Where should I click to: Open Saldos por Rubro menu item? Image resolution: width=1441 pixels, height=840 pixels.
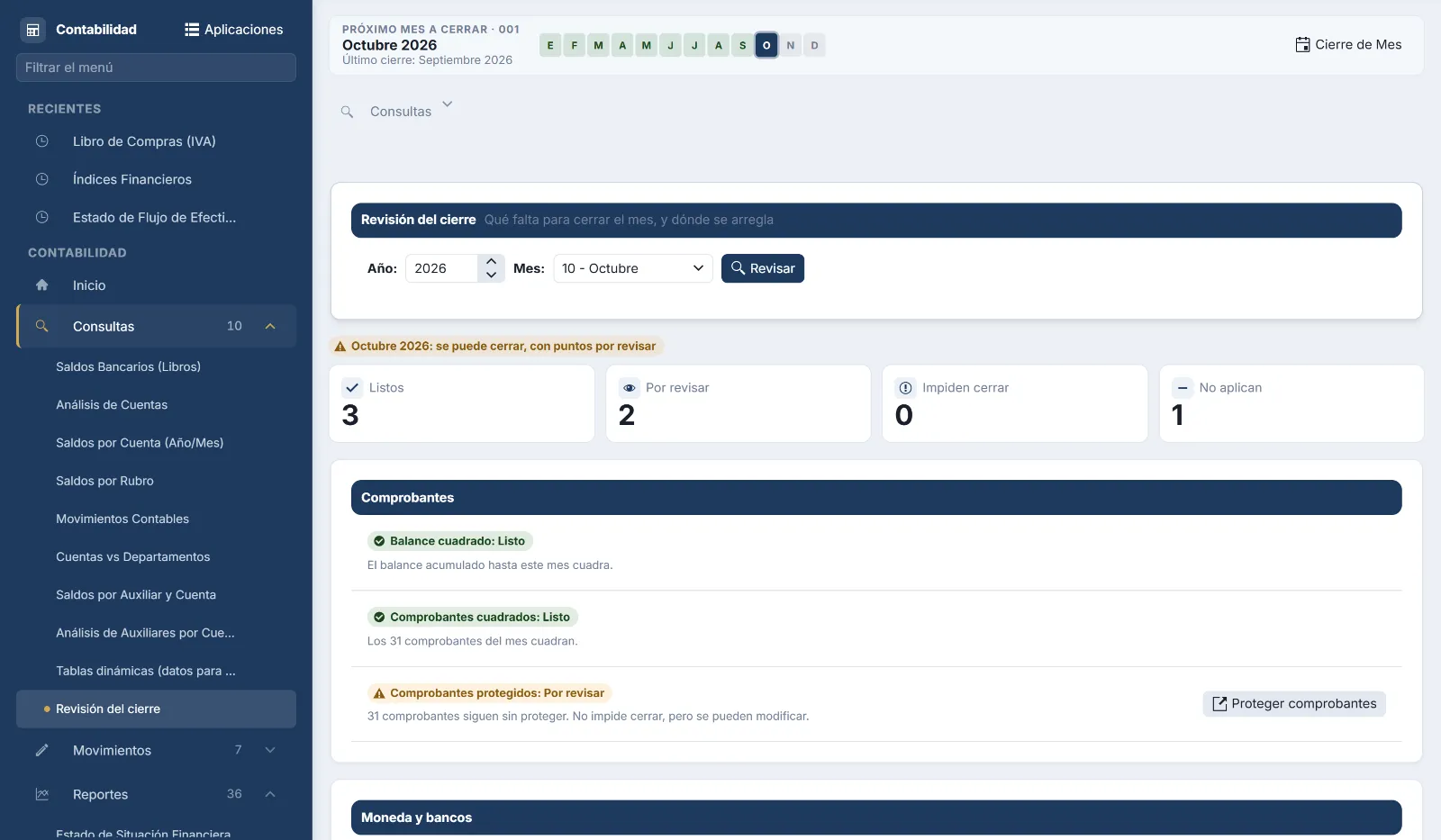(104, 481)
